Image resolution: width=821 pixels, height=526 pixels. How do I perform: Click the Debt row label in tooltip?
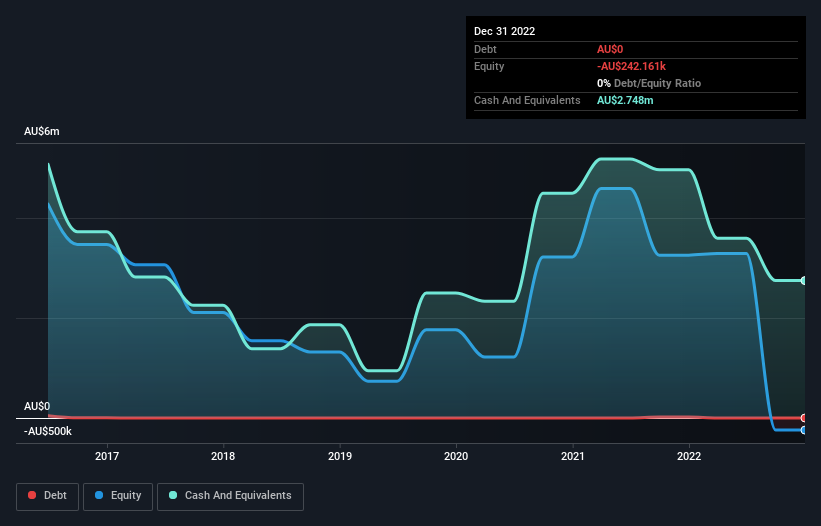tap(485, 49)
